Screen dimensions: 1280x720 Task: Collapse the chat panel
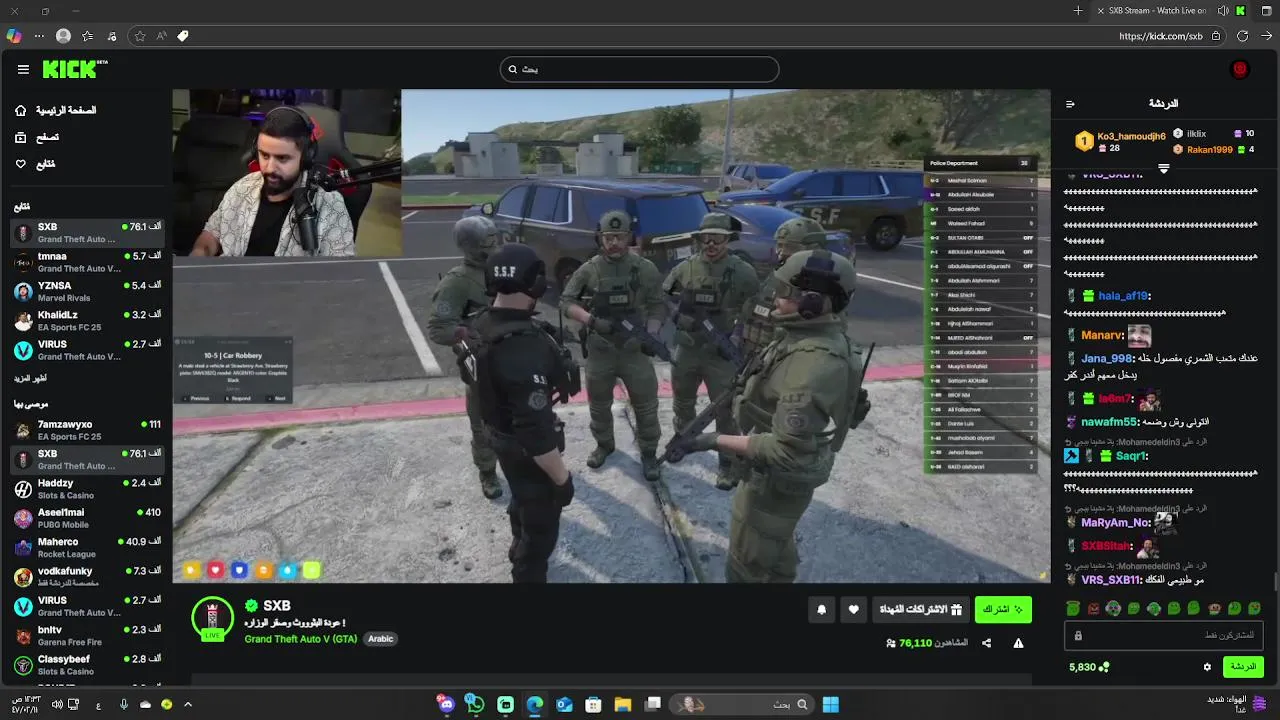(1070, 104)
